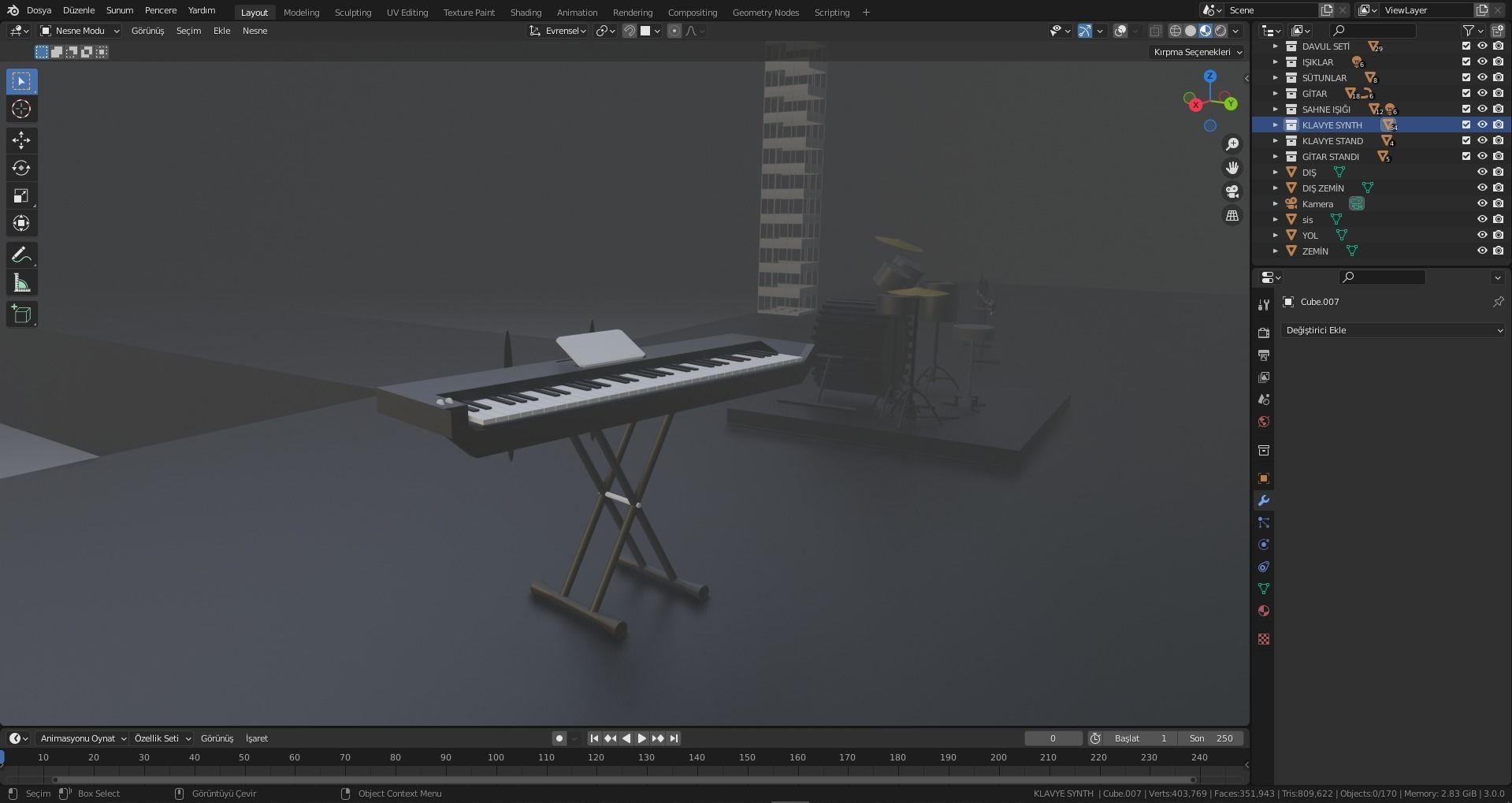The image size is (1512, 803).
Task: Play the animation forward
Action: pos(642,738)
